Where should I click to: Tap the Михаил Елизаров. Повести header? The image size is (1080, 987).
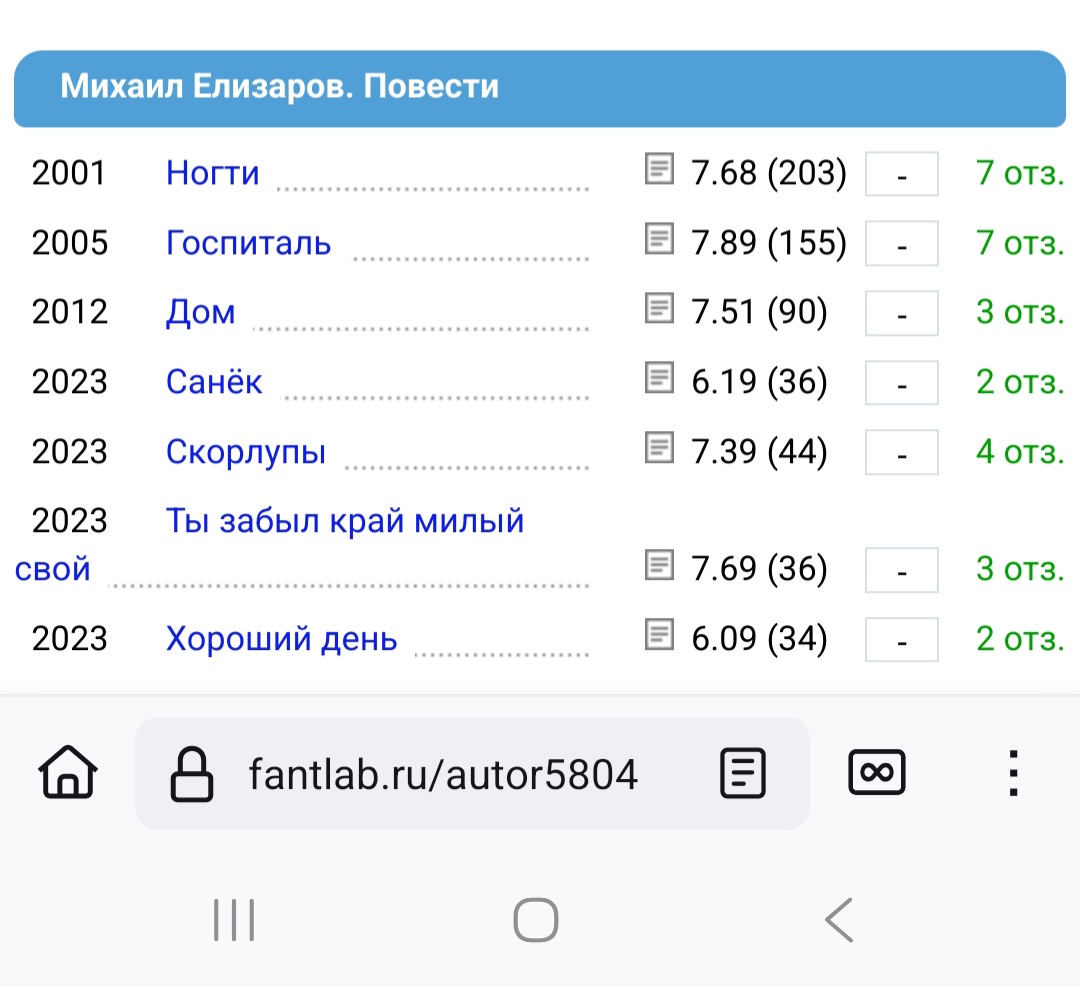click(x=540, y=89)
